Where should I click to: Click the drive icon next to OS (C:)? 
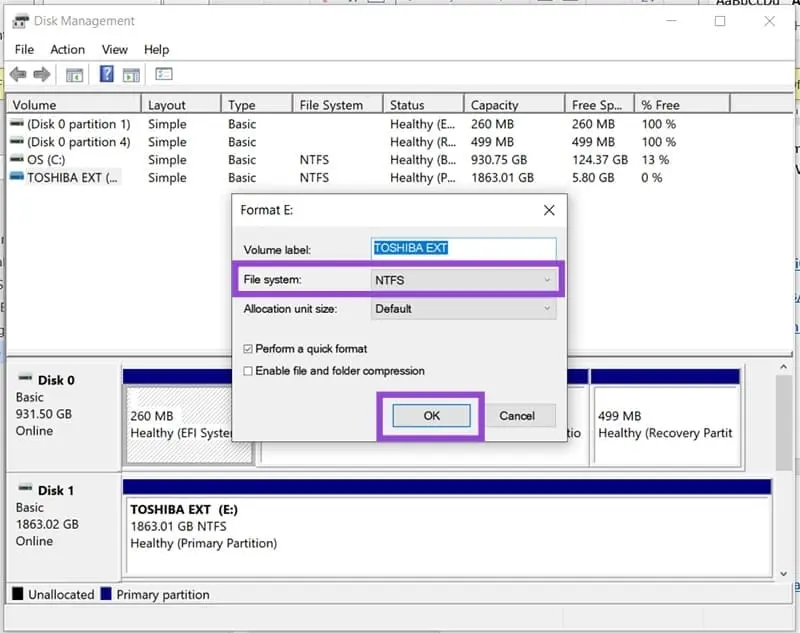click(17, 159)
